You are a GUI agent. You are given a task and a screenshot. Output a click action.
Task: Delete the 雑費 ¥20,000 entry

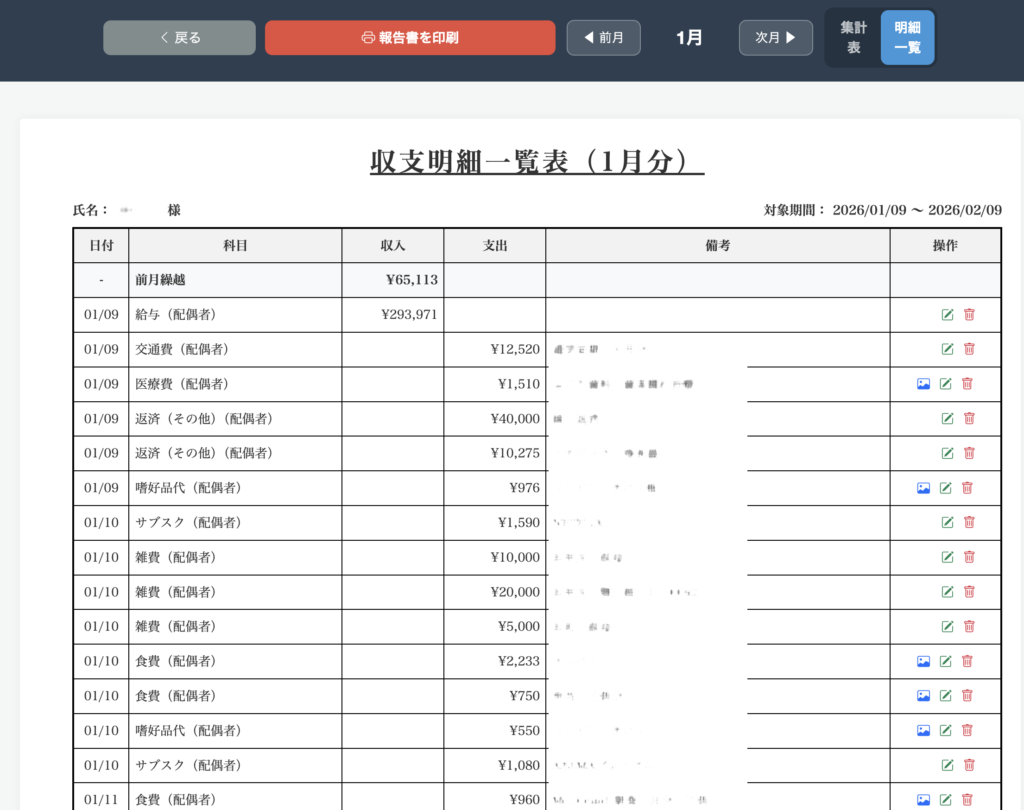pos(969,592)
